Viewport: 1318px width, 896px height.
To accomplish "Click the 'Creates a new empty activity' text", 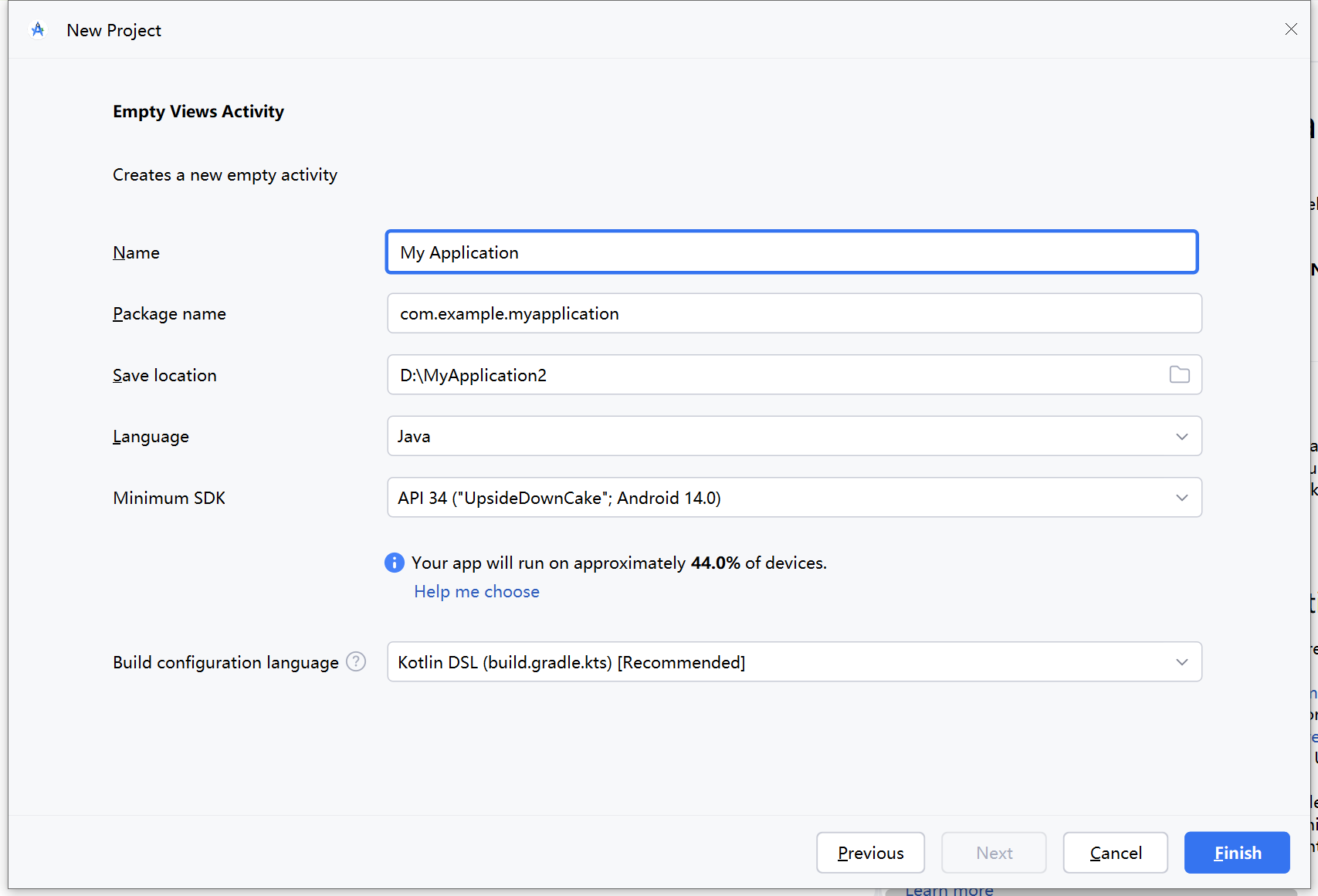I will coord(225,175).
